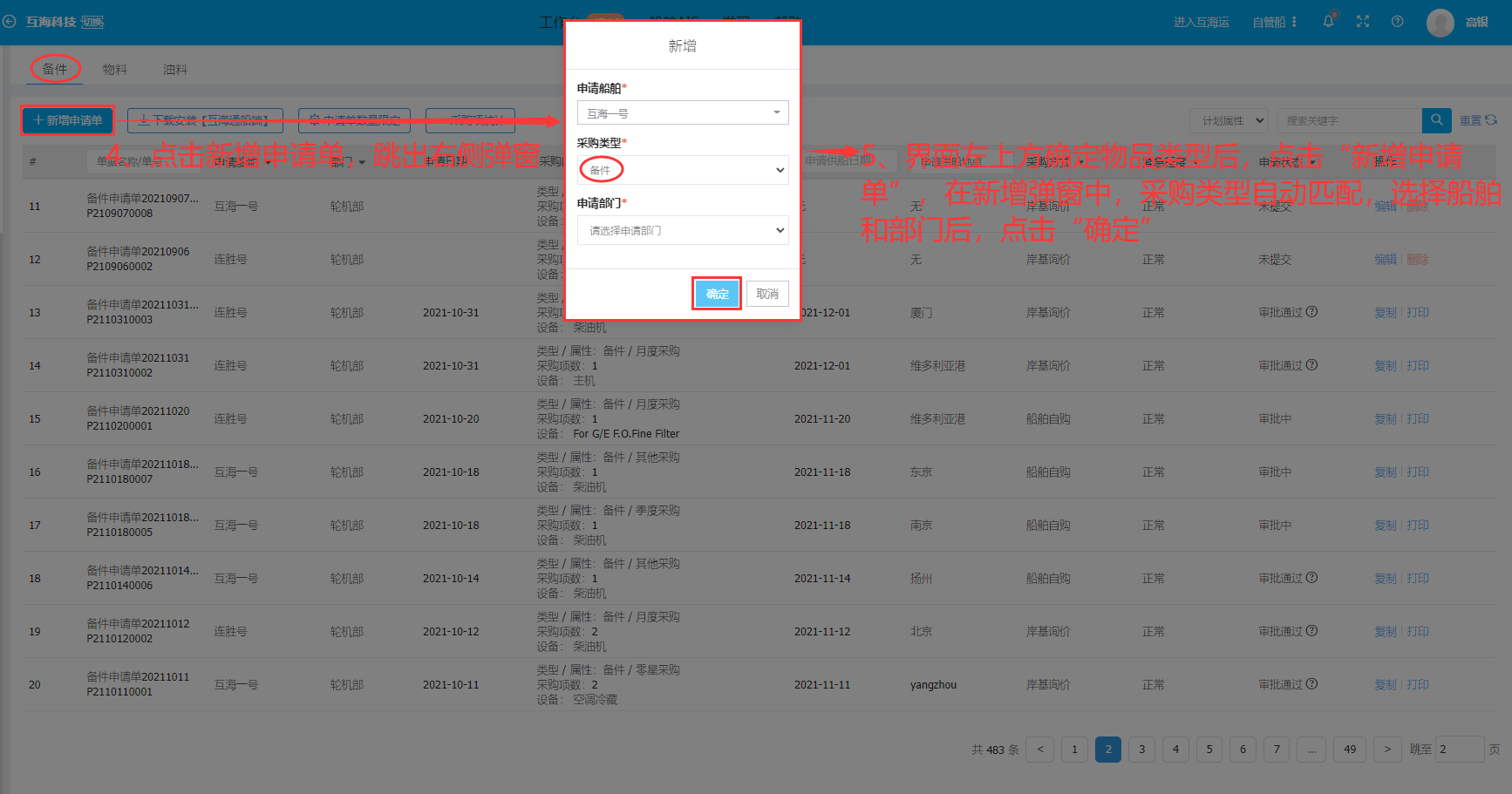This screenshot has height=794, width=1512.
Task: Click the blue search magnifier button
Action: tap(1437, 120)
